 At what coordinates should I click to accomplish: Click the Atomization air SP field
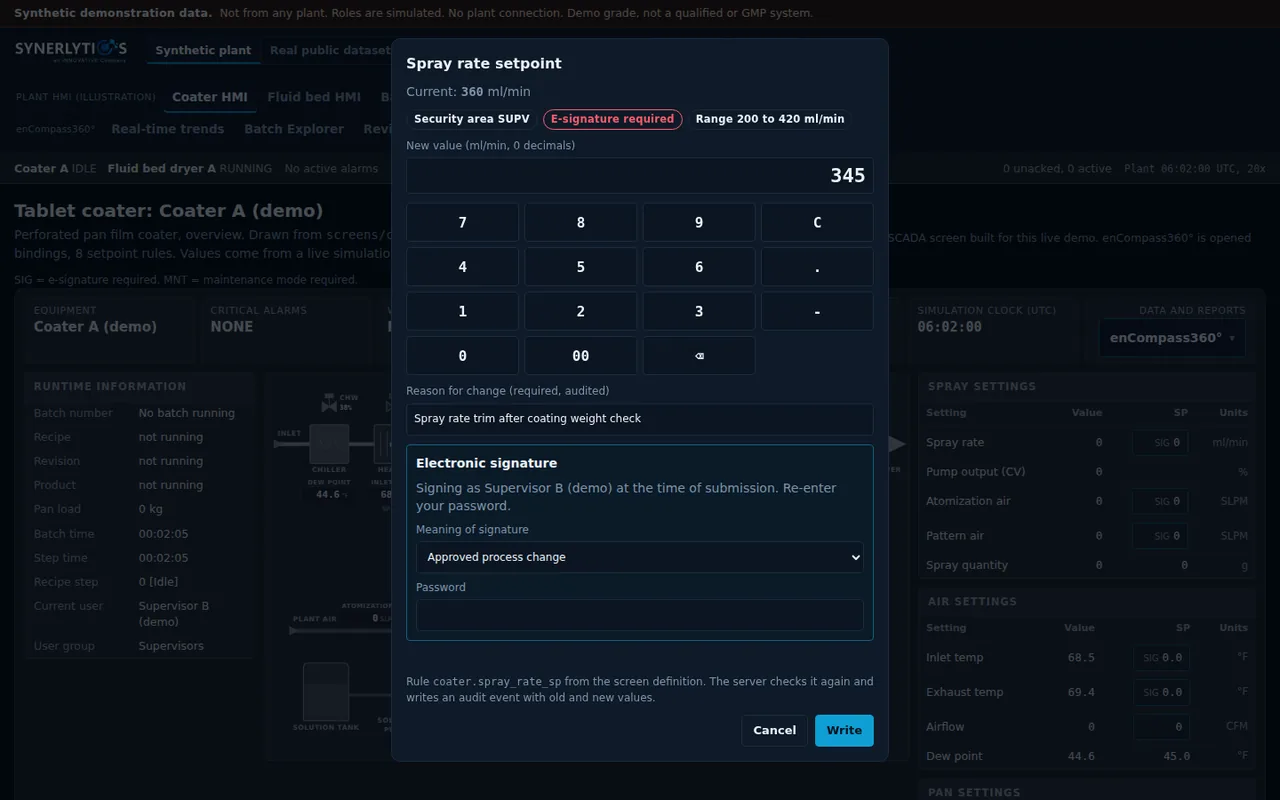click(x=1161, y=501)
